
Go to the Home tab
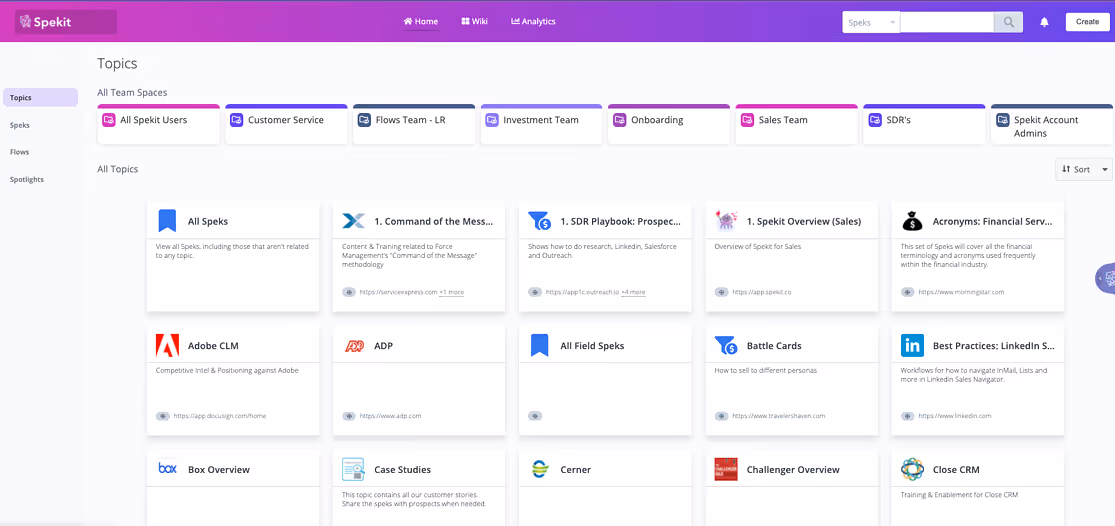point(421,21)
